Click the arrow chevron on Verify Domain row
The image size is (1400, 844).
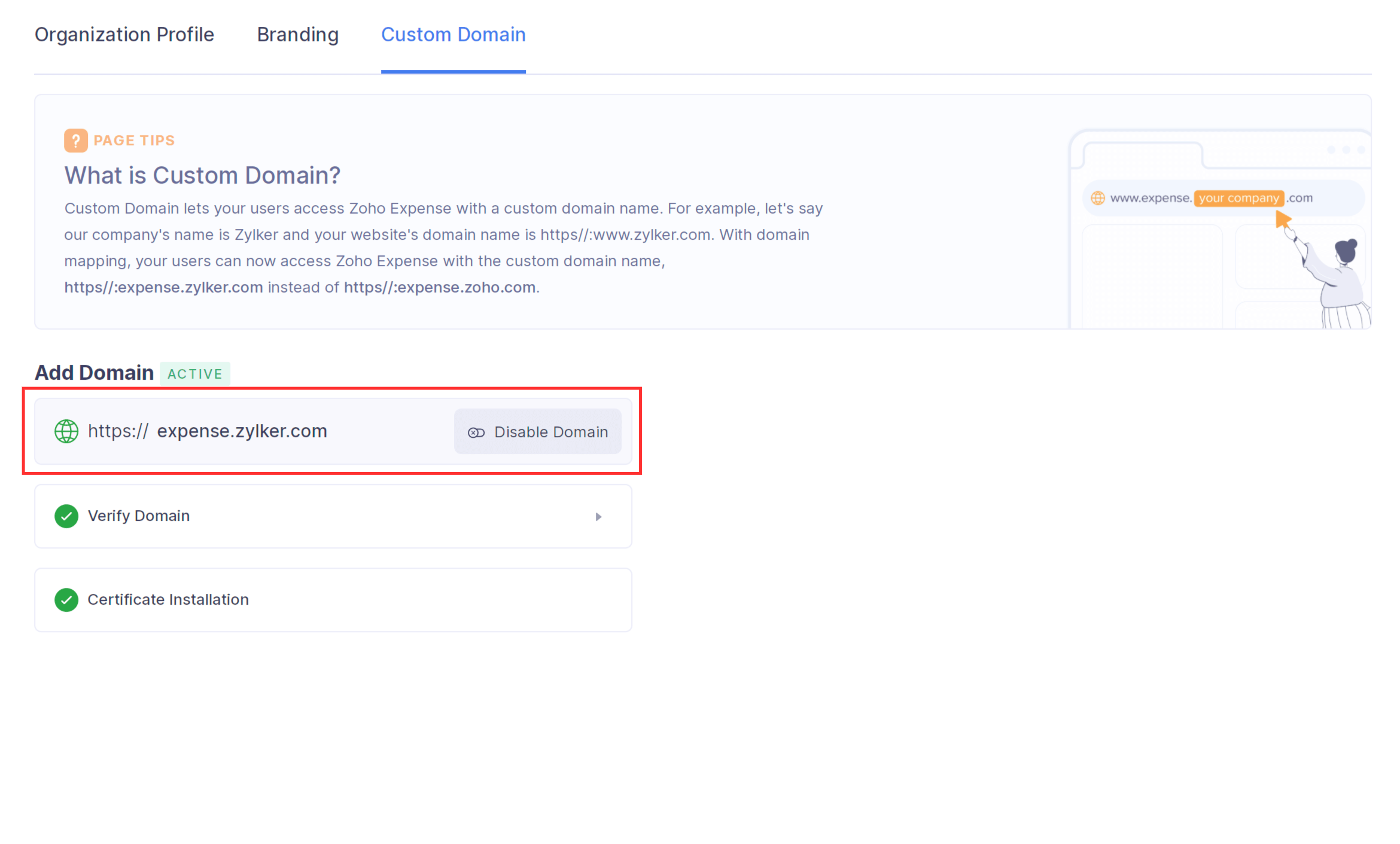pos(598,516)
